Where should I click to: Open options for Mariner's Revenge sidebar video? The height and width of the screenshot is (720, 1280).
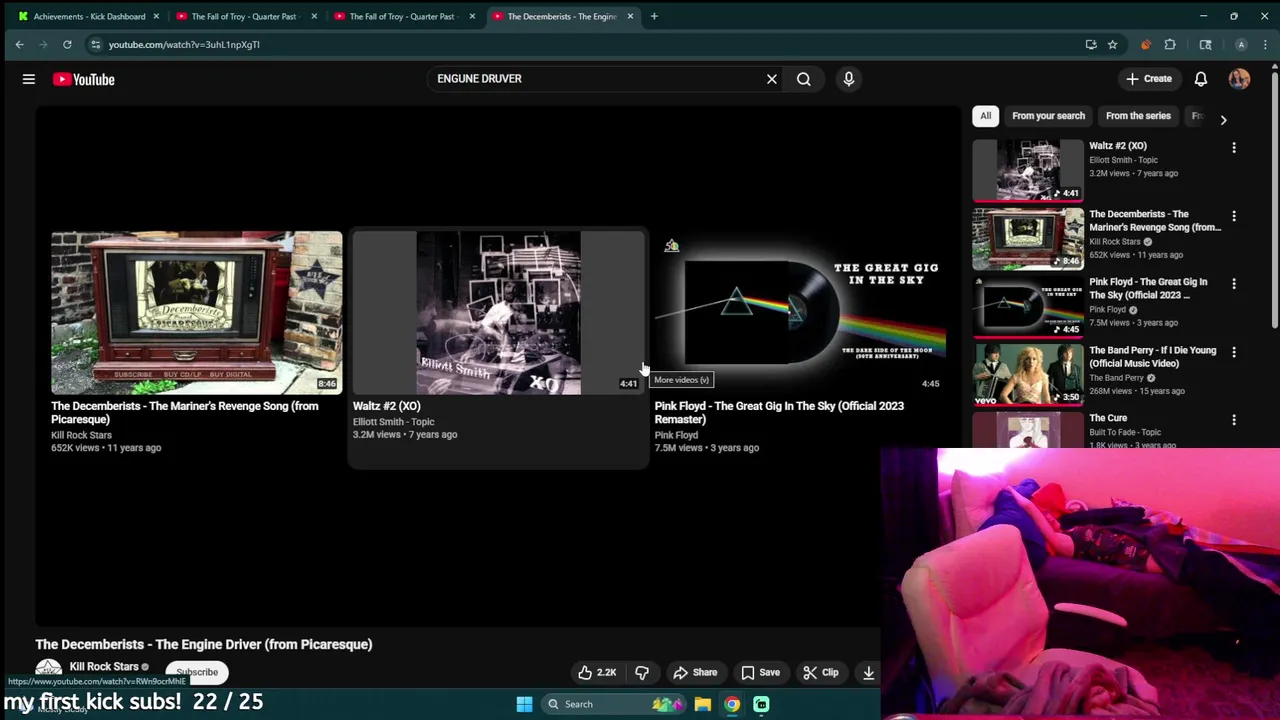(x=1234, y=216)
